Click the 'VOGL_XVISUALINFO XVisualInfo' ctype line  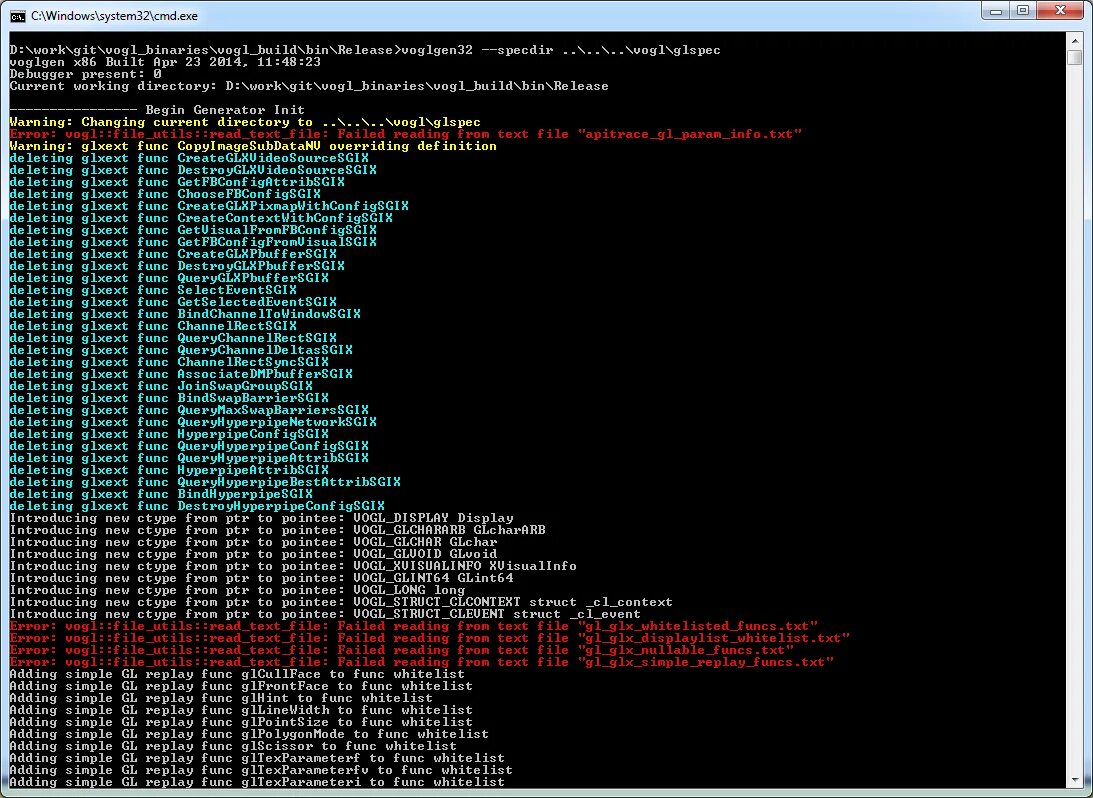tap(293, 566)
